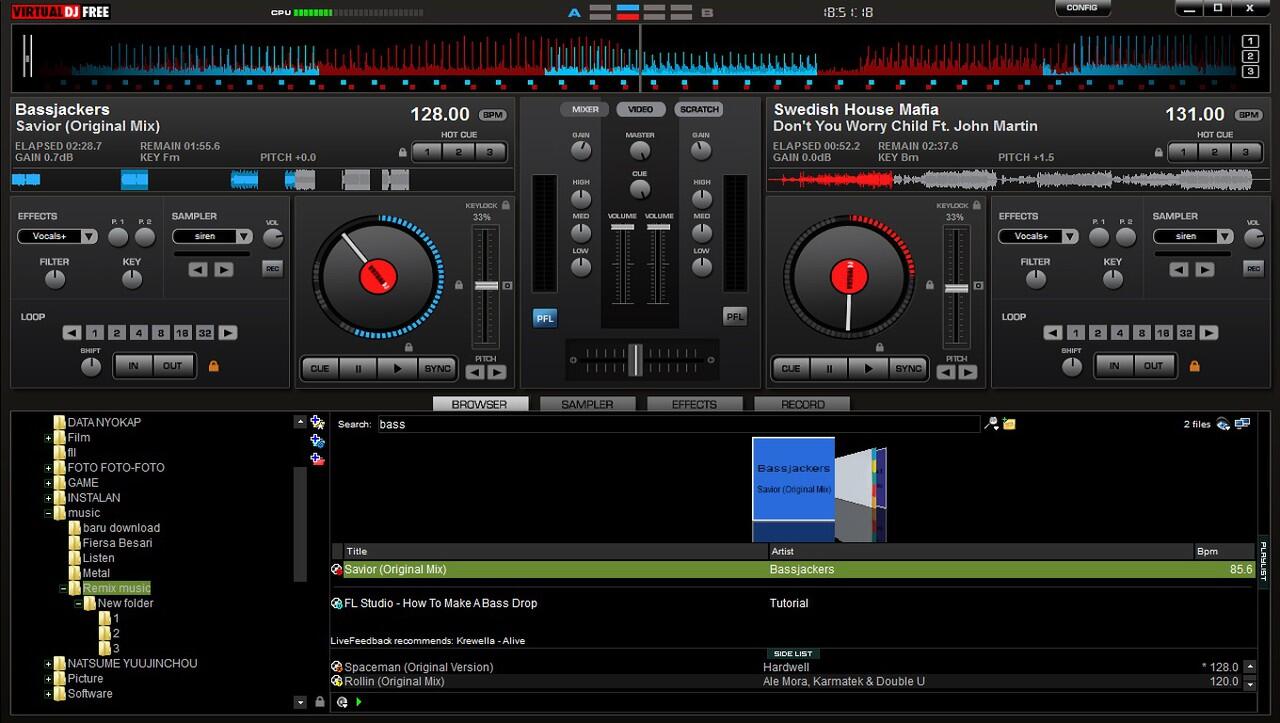Screen dimensions: 1280x723
Task: Open the left deck Vocals+ effects dropdown
Action: 89,237
